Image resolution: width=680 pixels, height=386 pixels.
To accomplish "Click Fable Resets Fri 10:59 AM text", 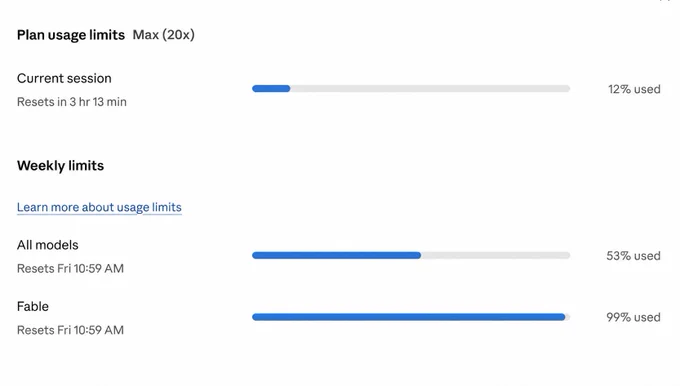I will [70, 330].
